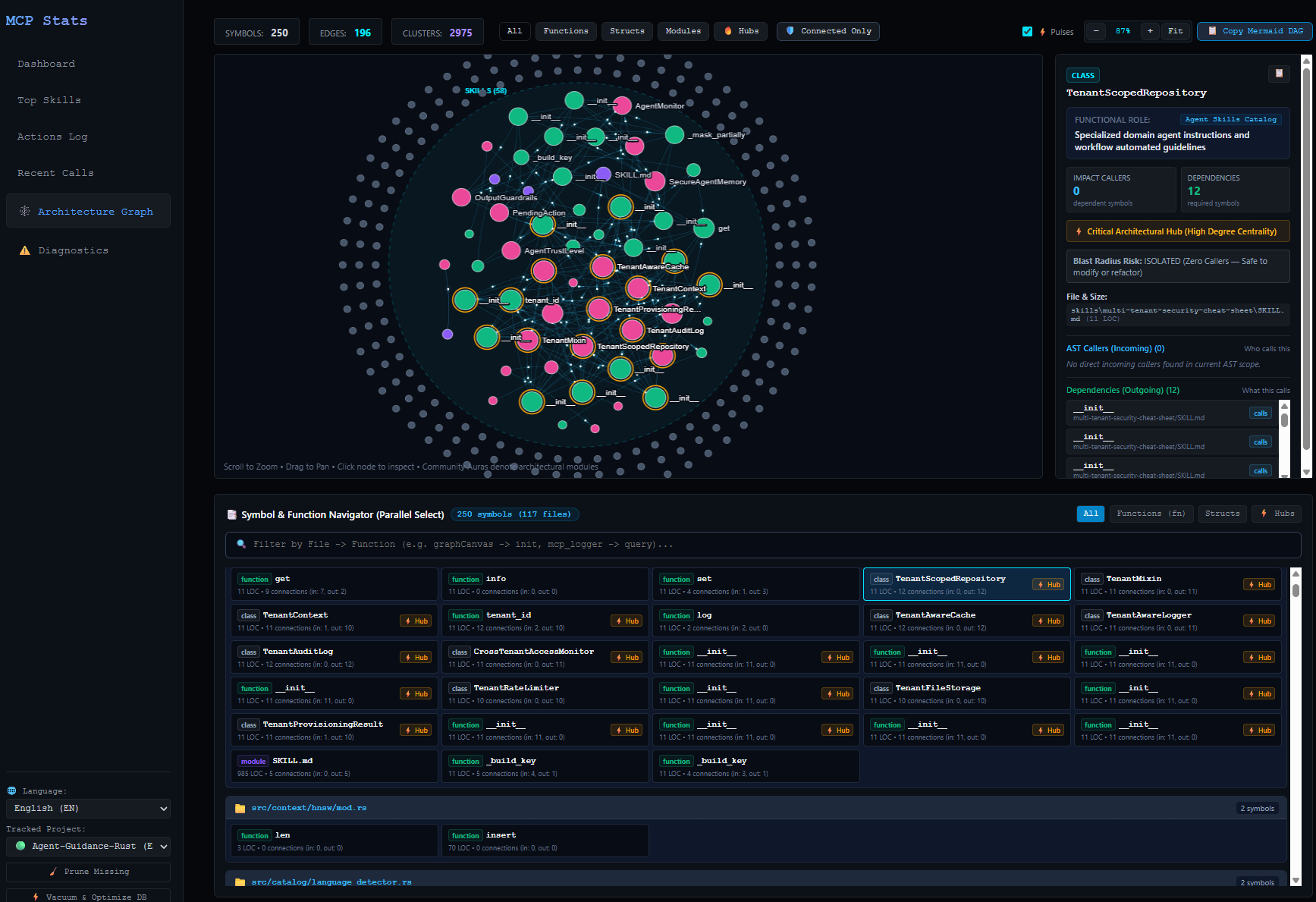The image size is (1316, 902).
Task: Click the Hub badge on the TenantAwareLogger card
Action: tap(1260, 621)
